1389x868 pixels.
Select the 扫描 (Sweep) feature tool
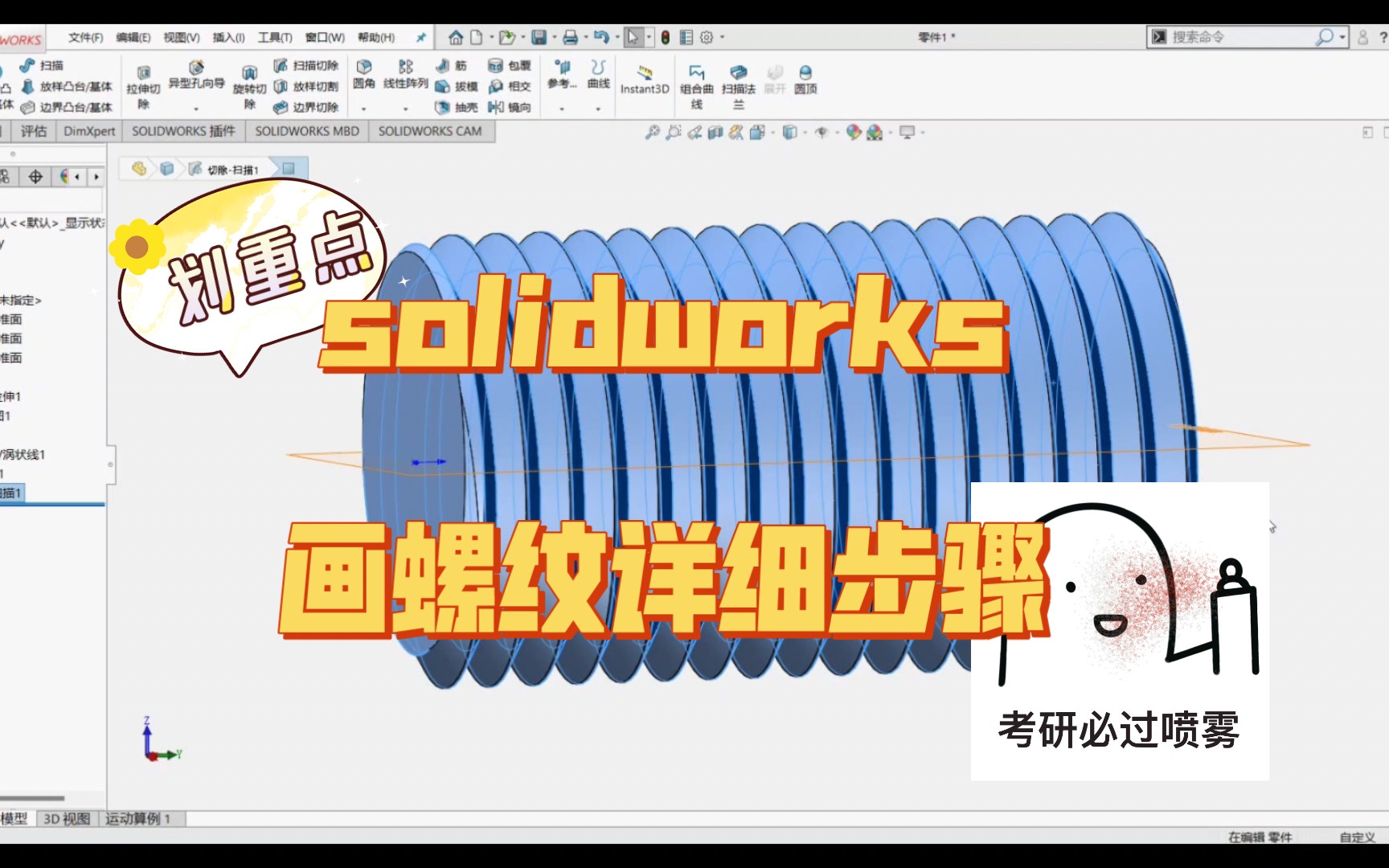click(x=42, y=66)
